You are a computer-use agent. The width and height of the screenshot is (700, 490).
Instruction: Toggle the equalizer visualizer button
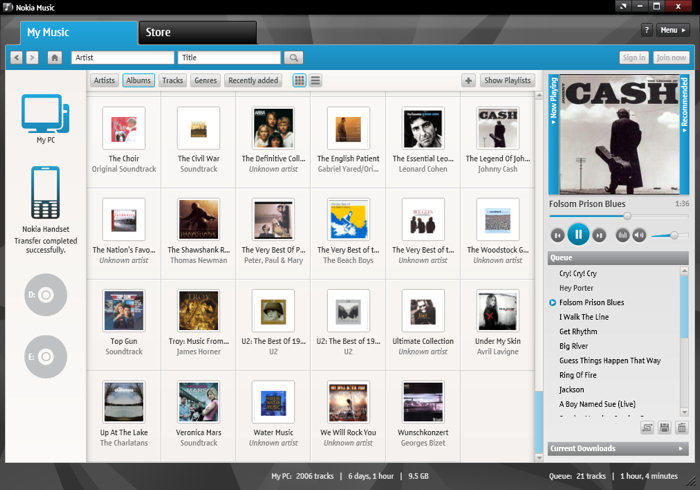click(622, 235)
